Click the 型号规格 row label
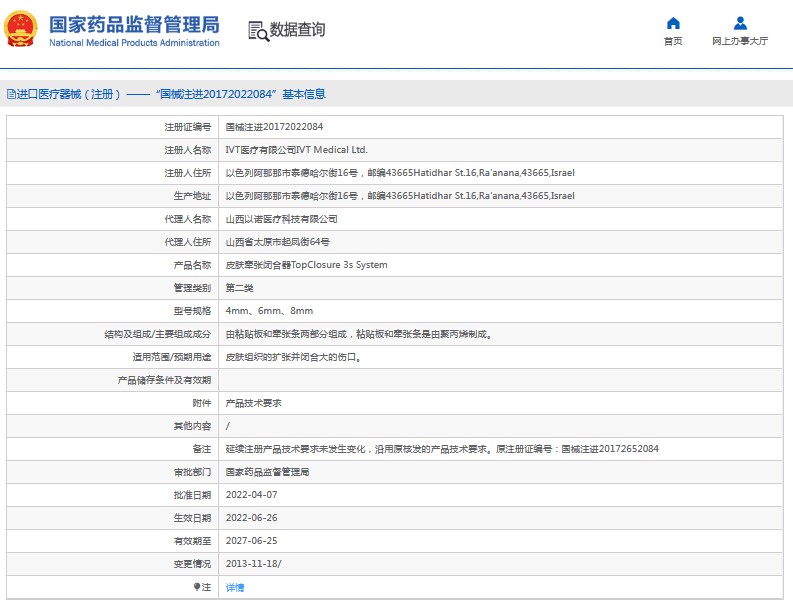793x606 pixels. (192, 311)
